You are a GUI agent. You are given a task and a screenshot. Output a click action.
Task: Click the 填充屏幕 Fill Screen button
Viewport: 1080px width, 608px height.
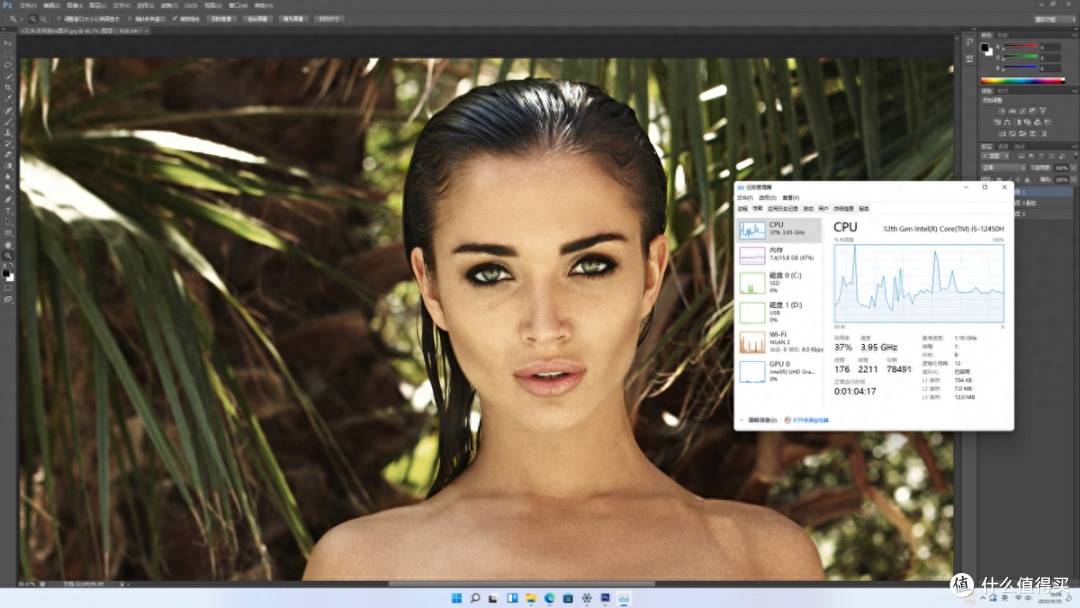(293, 19)
